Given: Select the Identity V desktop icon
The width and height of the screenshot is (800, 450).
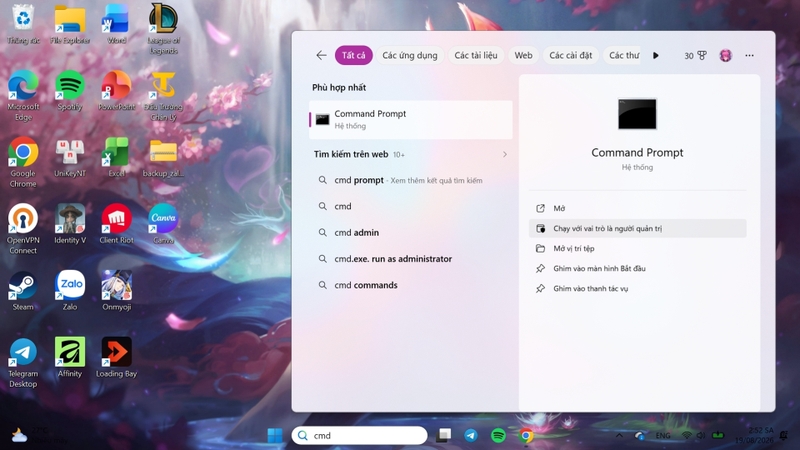Looking at the screenshot, I should pos(70,224).
